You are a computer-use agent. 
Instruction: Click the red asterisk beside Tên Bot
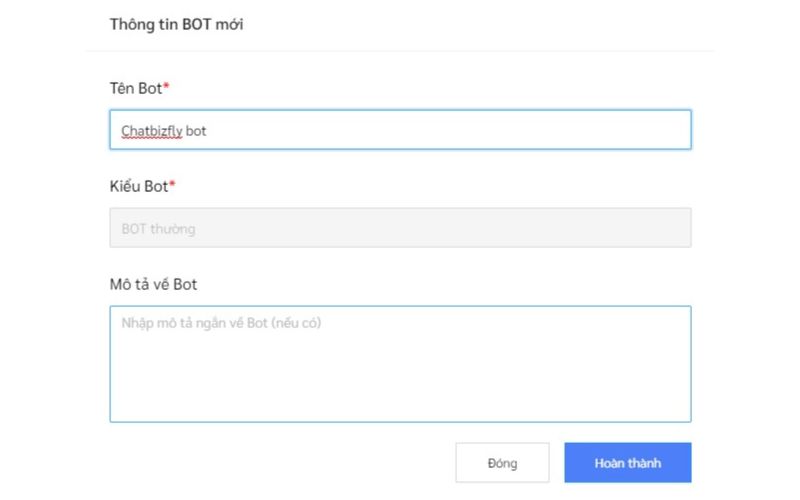click(166, 87)
